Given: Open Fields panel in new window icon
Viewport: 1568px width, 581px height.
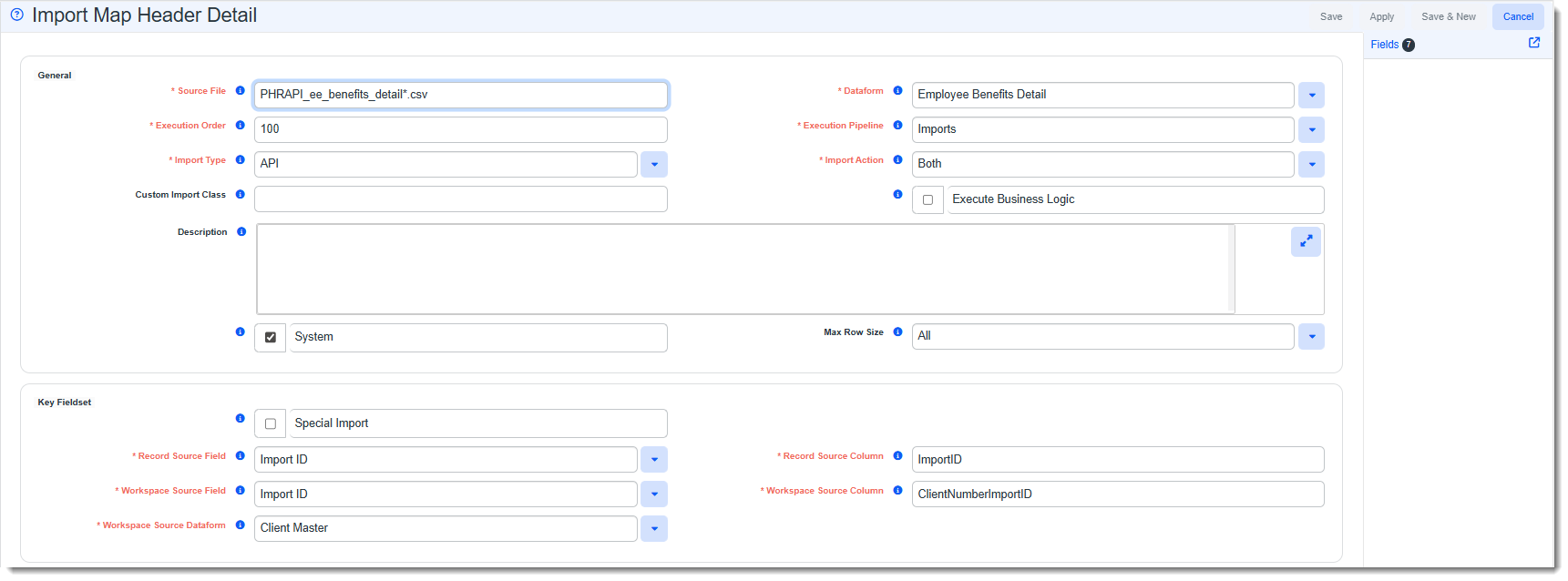Looking at the screenshot, I should click(1534, 43).
